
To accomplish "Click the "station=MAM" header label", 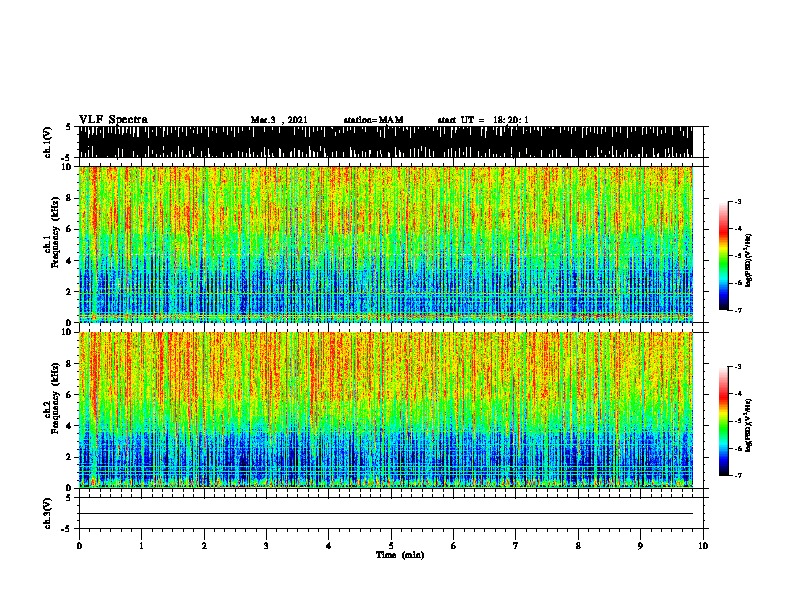I will click(x=373, y=120).
